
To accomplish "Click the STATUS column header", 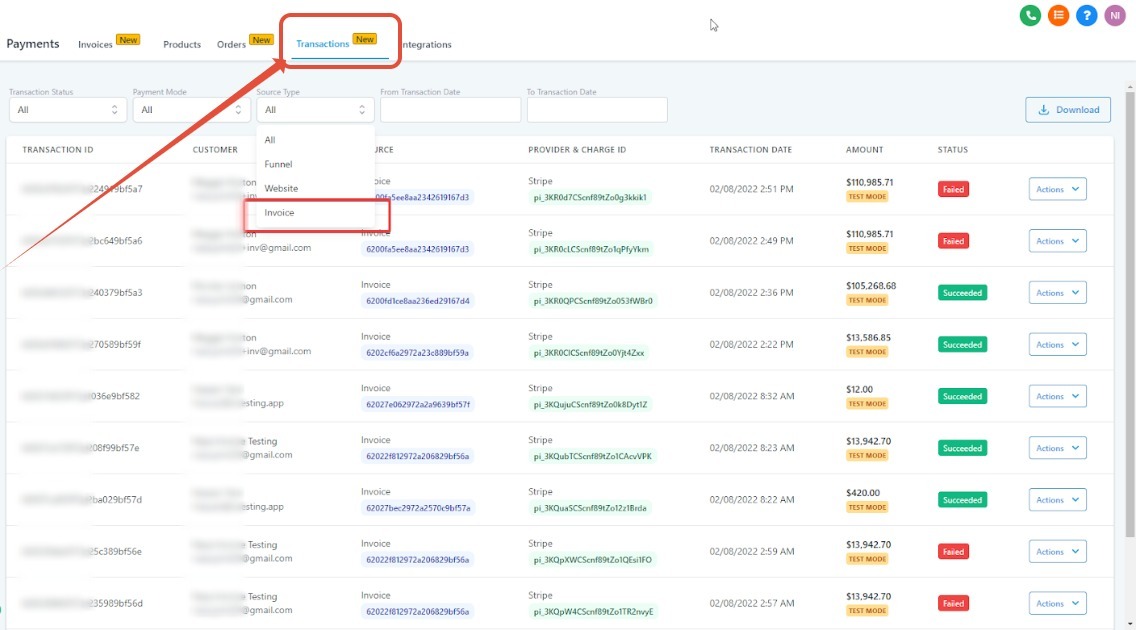I will [x=952, y=150].
